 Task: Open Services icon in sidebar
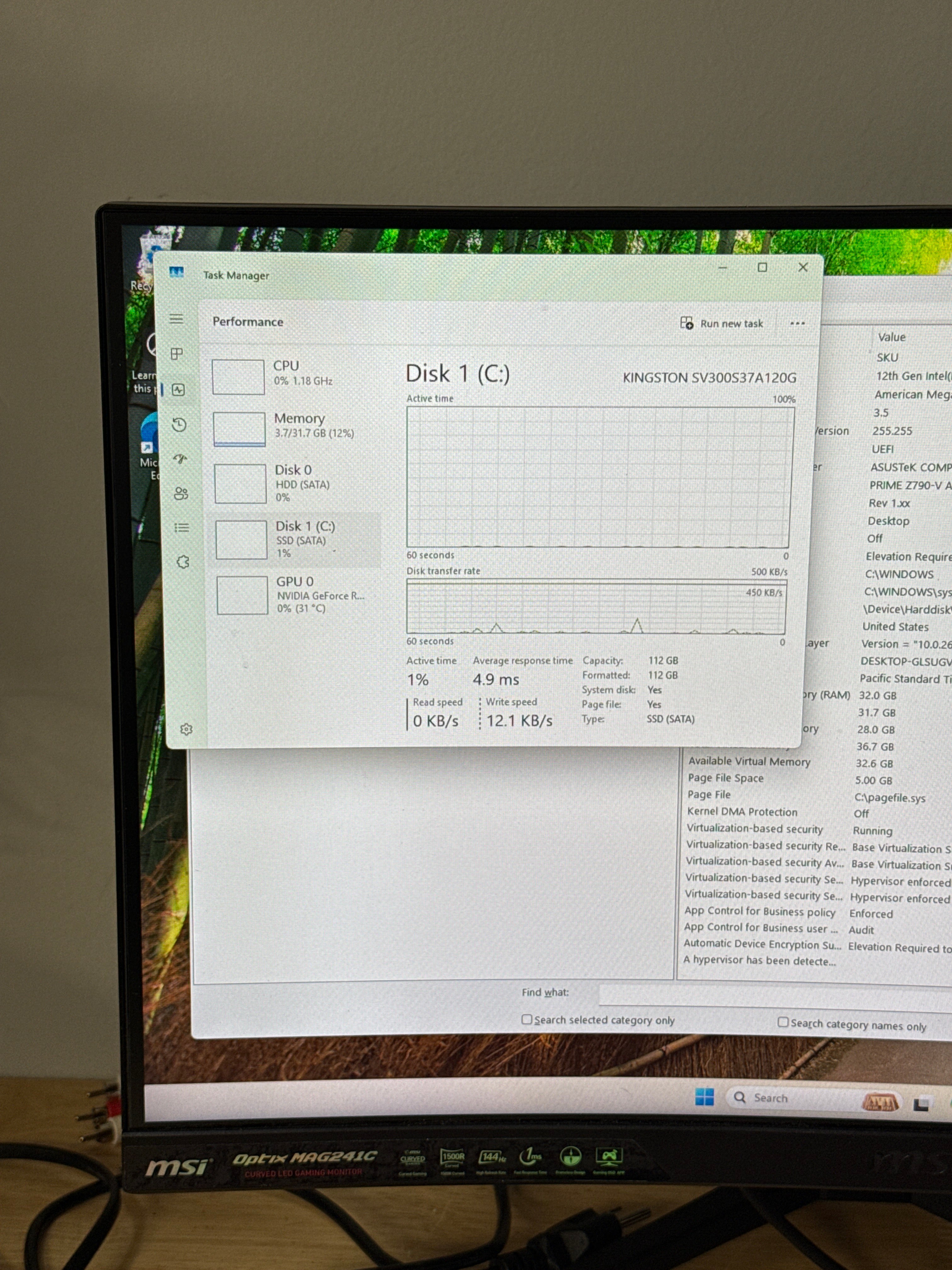(183, 562)
